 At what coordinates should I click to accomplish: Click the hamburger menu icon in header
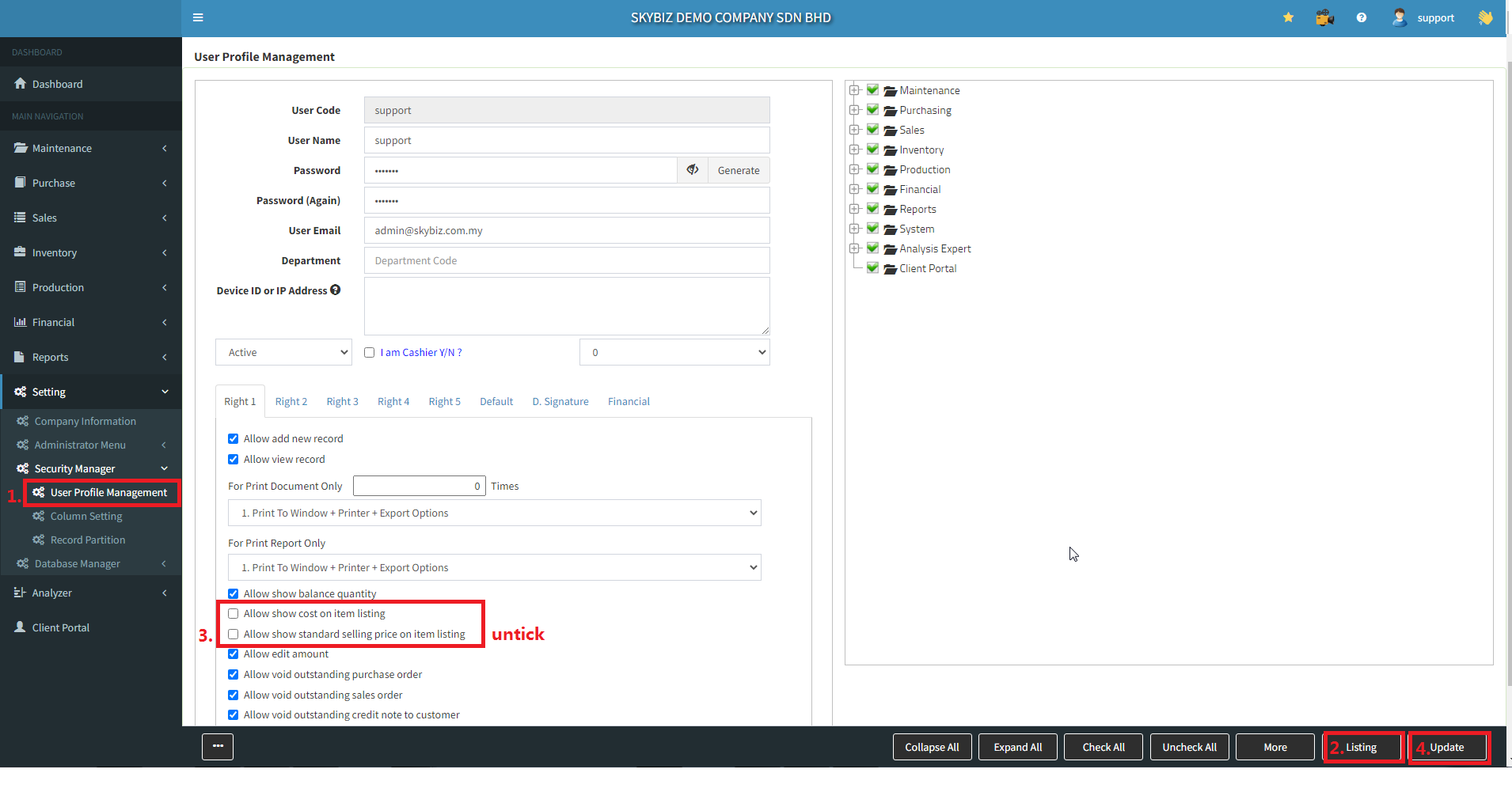coord(198,17)
